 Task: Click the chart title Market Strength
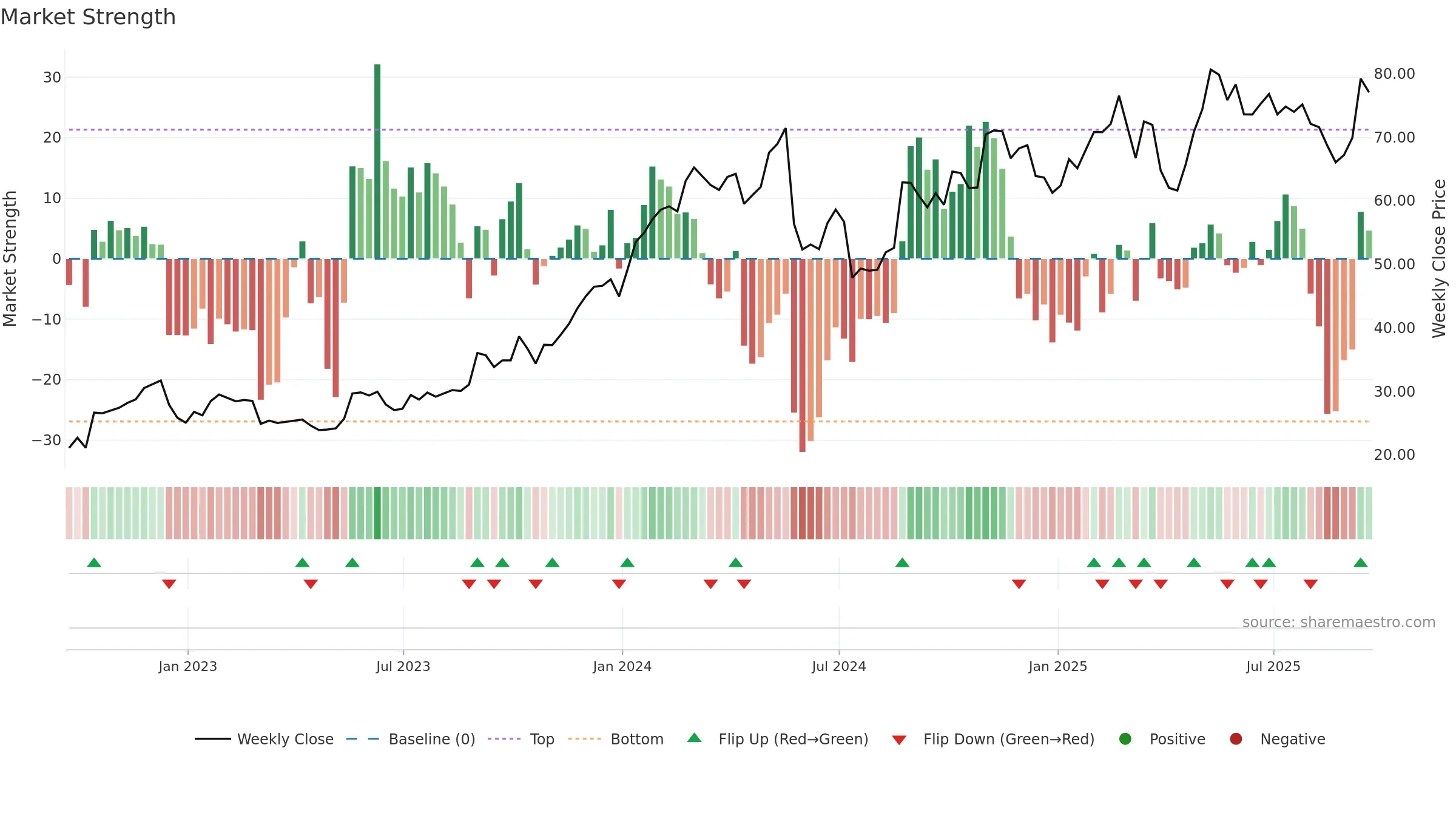[x=88, y=17]
